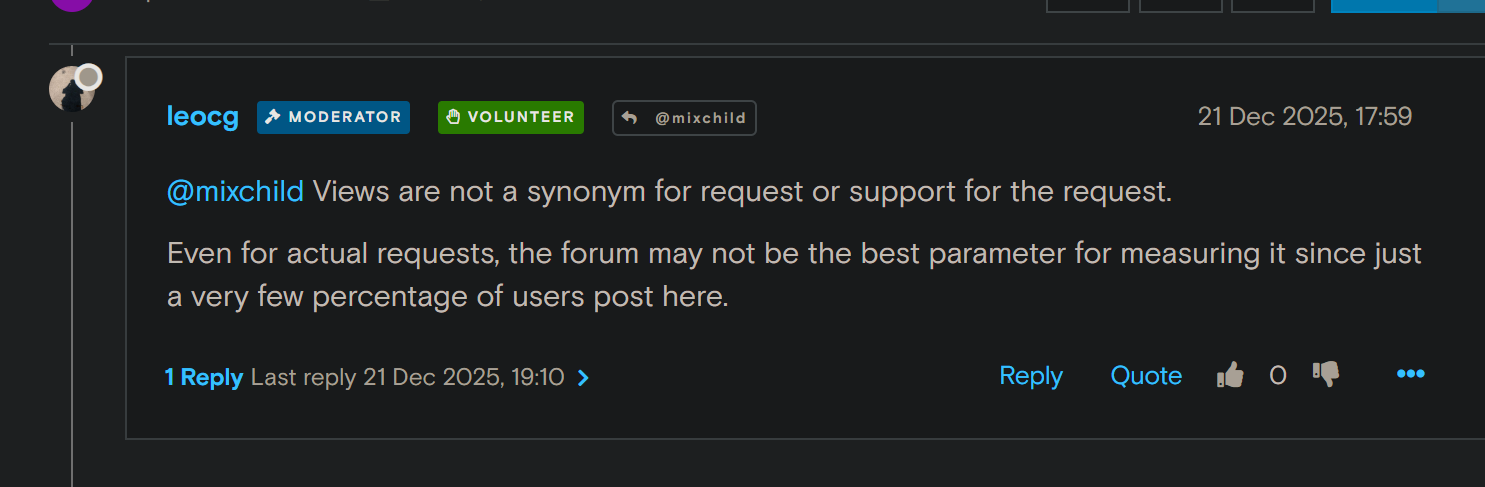The width and height of the screenshot is (1485, 487).
Task: Click the vote count number 0
Action: point(1277,376)
